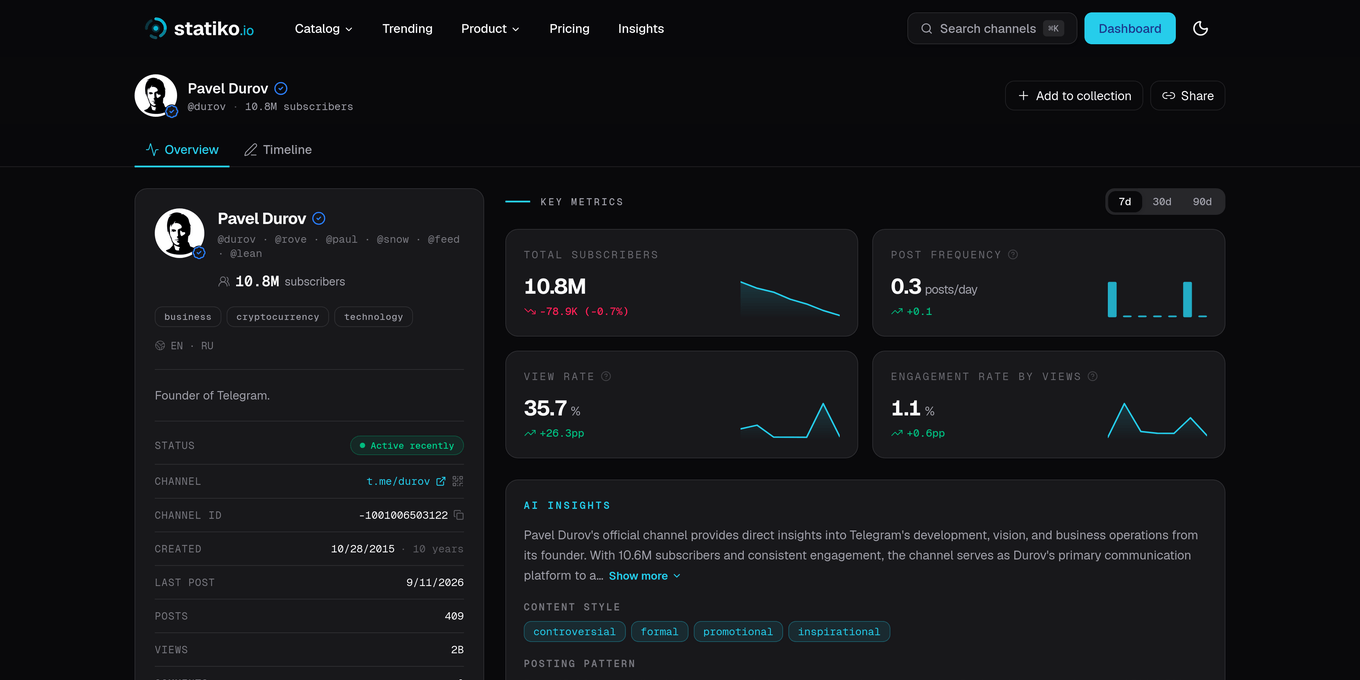Click Add to collection button

coord(1074,96)
